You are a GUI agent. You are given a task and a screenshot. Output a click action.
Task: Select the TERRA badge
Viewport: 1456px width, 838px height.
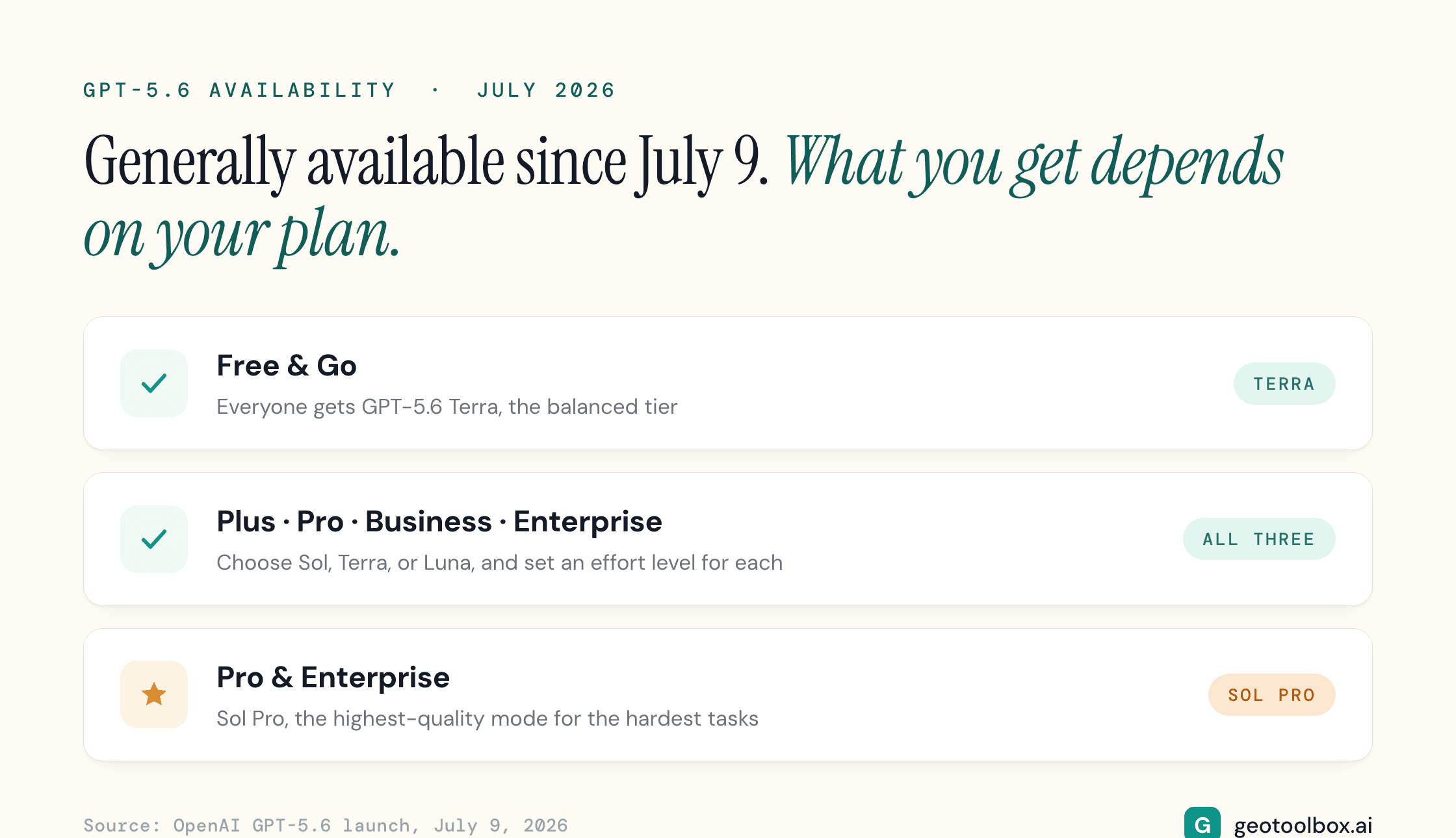[x=1284, y=384]
